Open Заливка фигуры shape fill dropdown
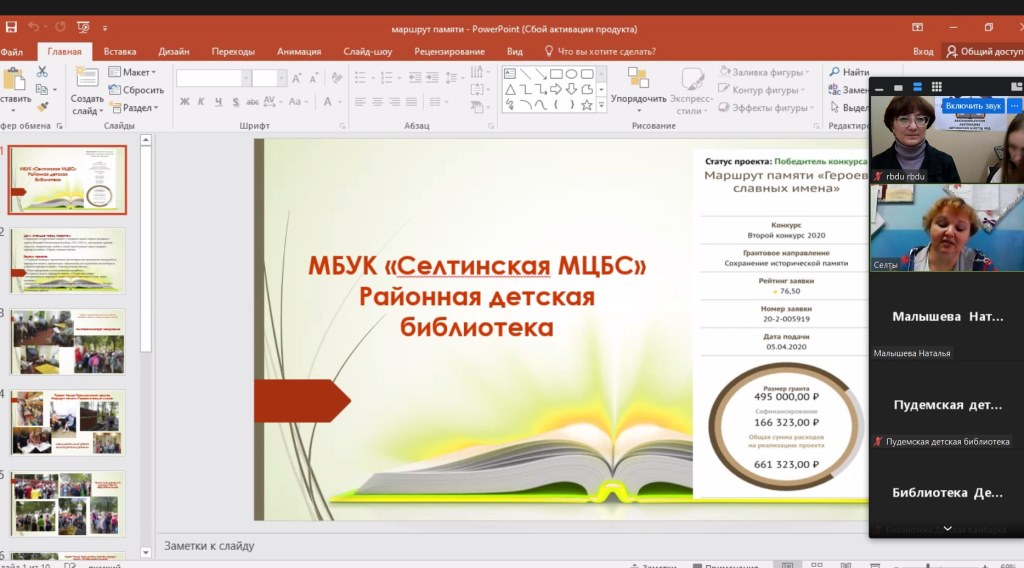 [764, 72]
